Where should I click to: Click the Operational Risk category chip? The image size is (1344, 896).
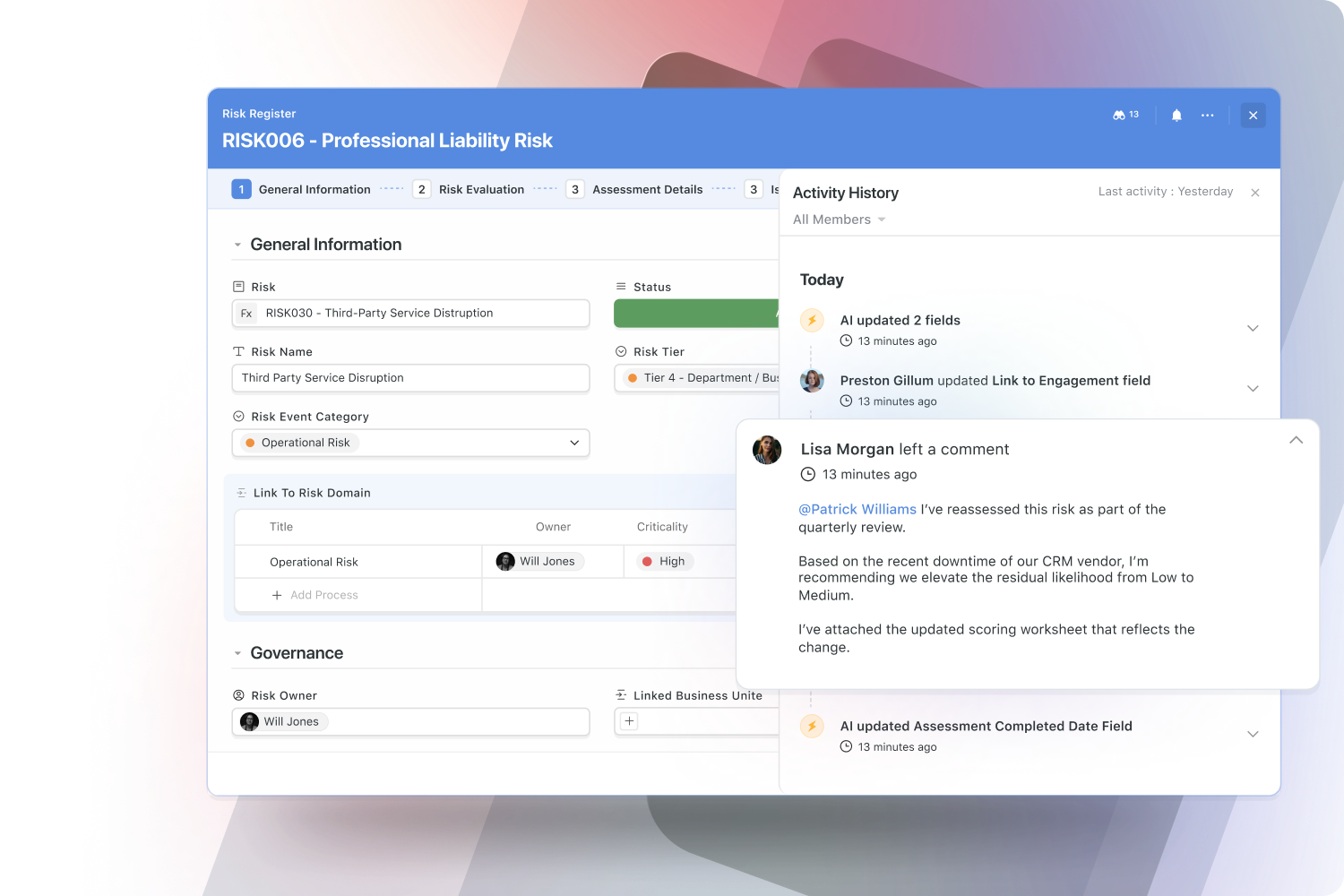(298, 443)
